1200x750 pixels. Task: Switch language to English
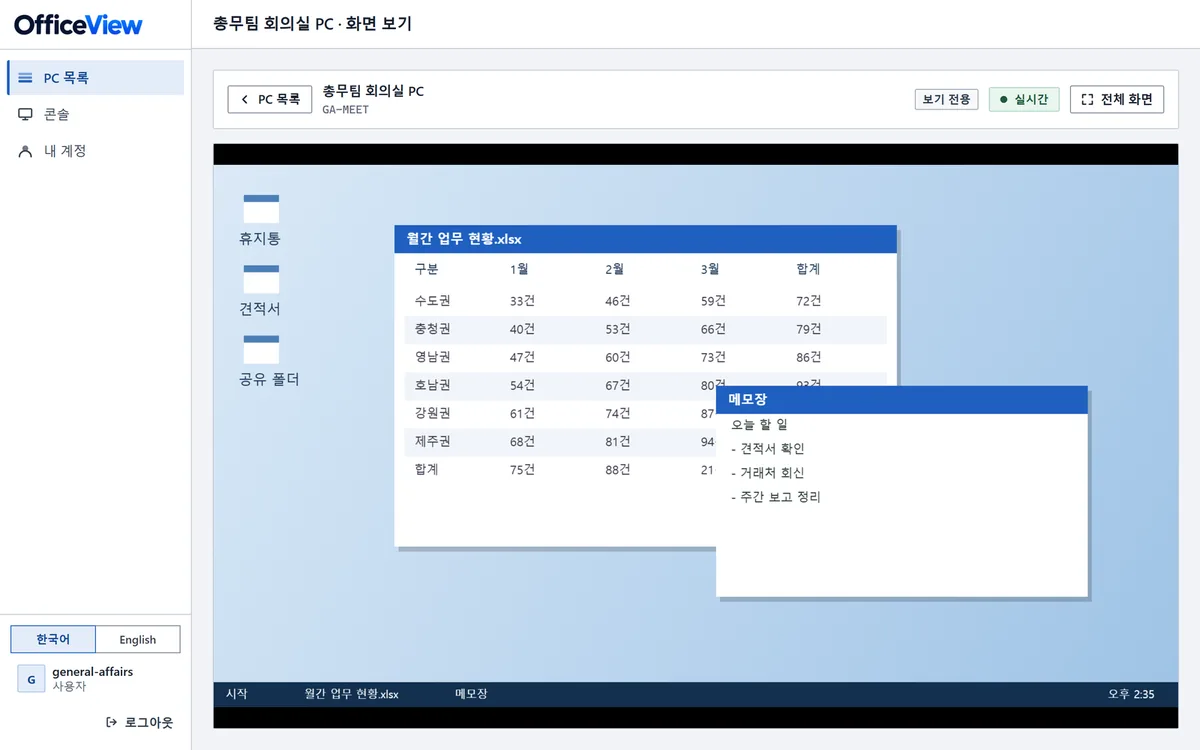(x=138, y=639)
